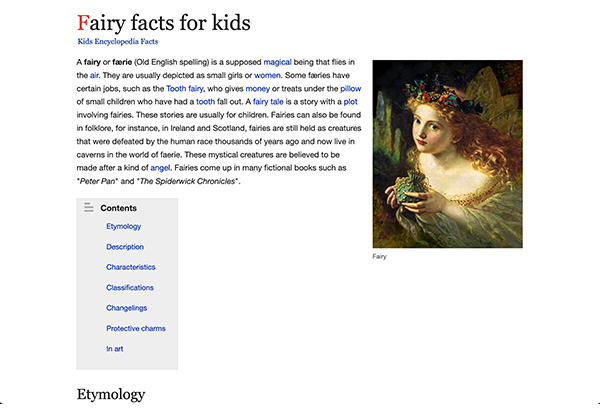Jump to Description in Contents
Viewport: 600px width, 412px height.
tap(125, 247)
